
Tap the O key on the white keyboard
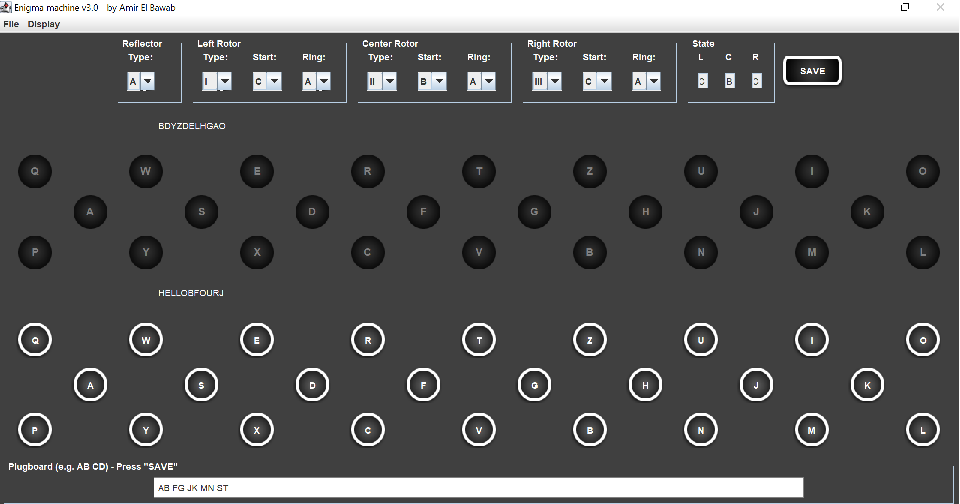[x=923, y=340]
